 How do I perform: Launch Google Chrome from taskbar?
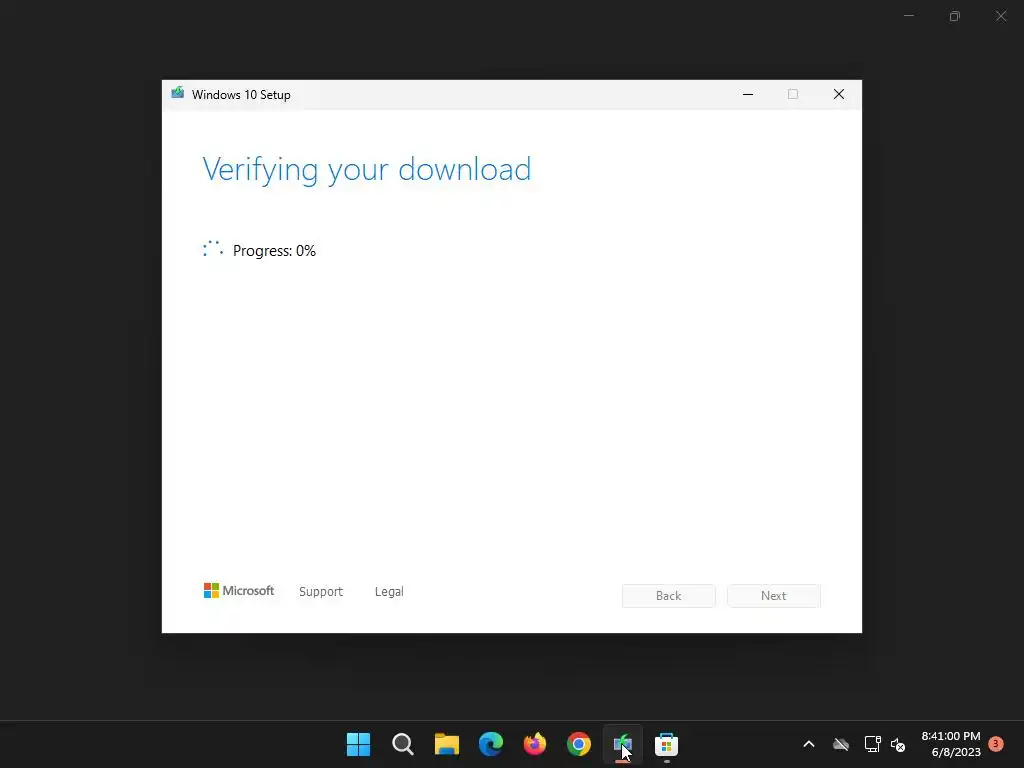pyautogui.click(x=579, y=744)
